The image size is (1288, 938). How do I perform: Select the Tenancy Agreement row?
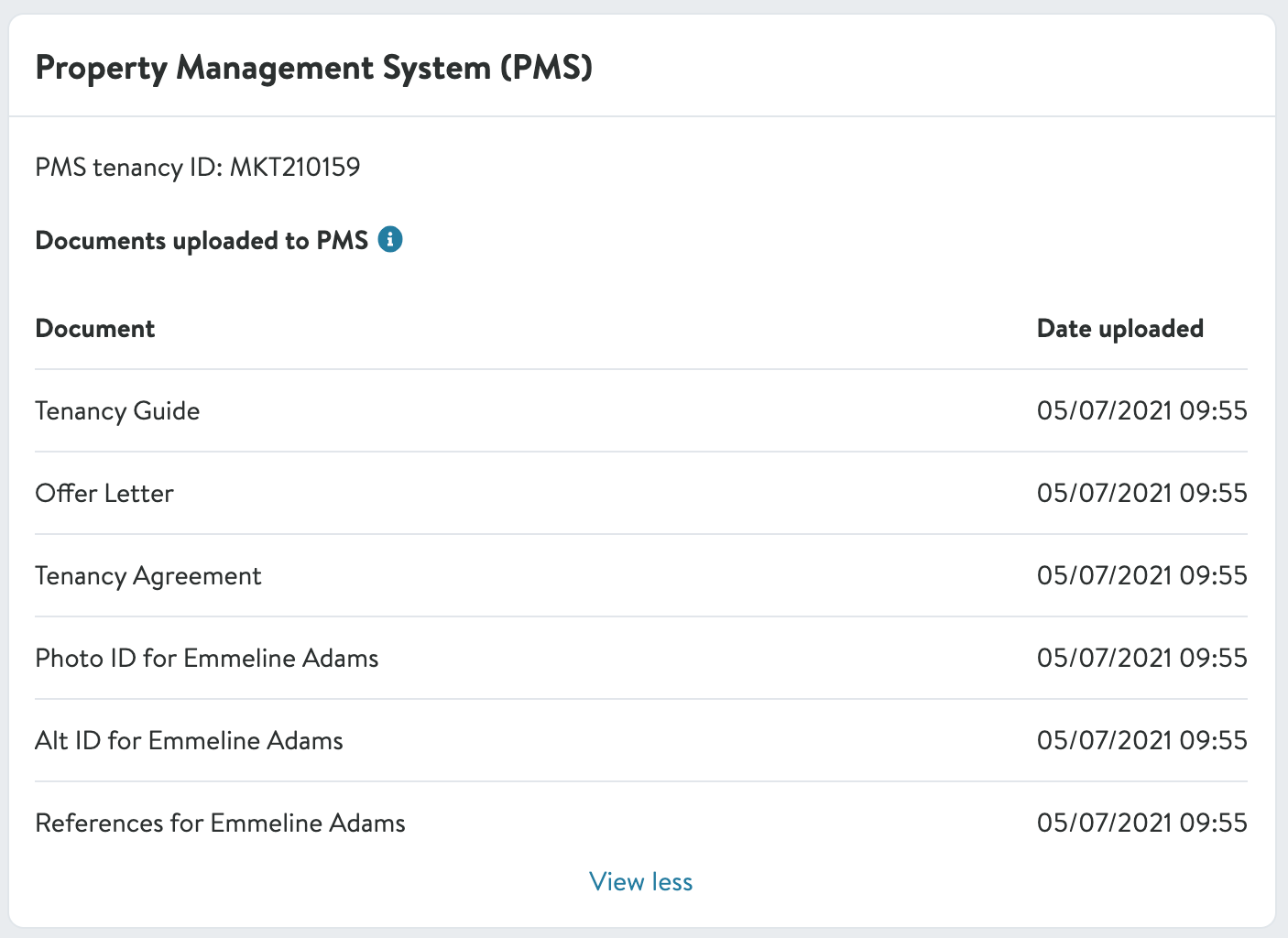point(148,575)
